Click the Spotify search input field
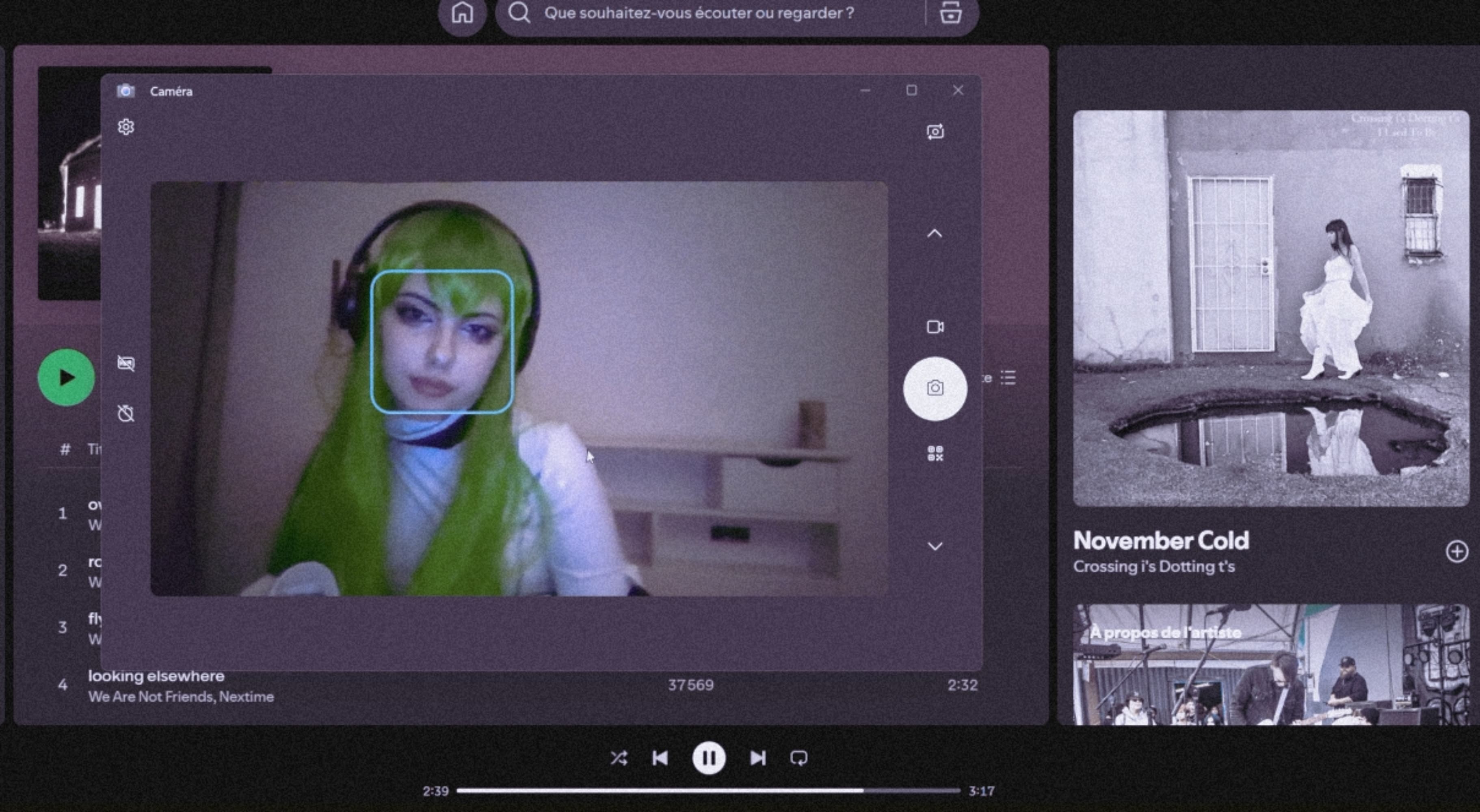 click(699, 13)
